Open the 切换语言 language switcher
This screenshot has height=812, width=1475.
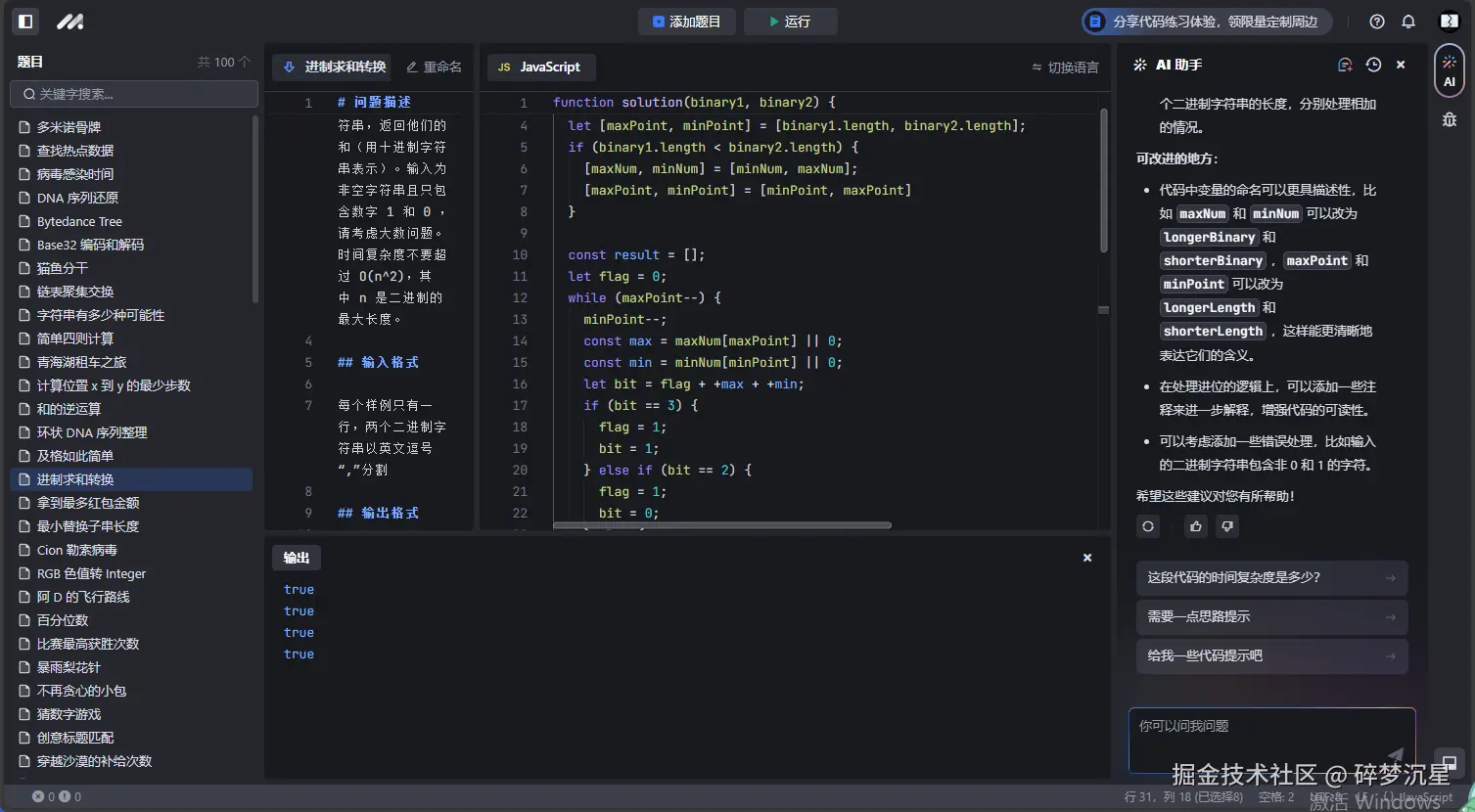tap(1065, 68)
